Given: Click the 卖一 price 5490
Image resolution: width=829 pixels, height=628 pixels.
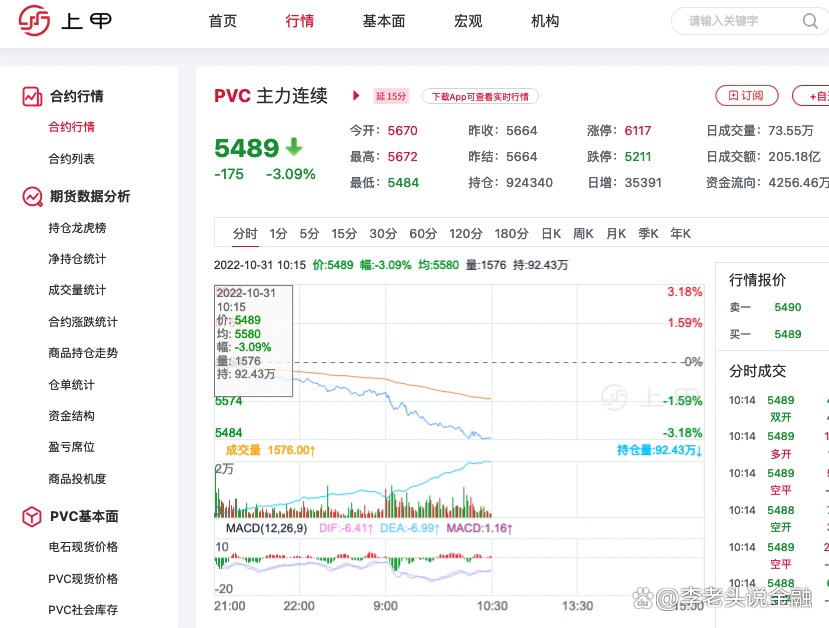Looking at the screenshot, I should point(788,307).
